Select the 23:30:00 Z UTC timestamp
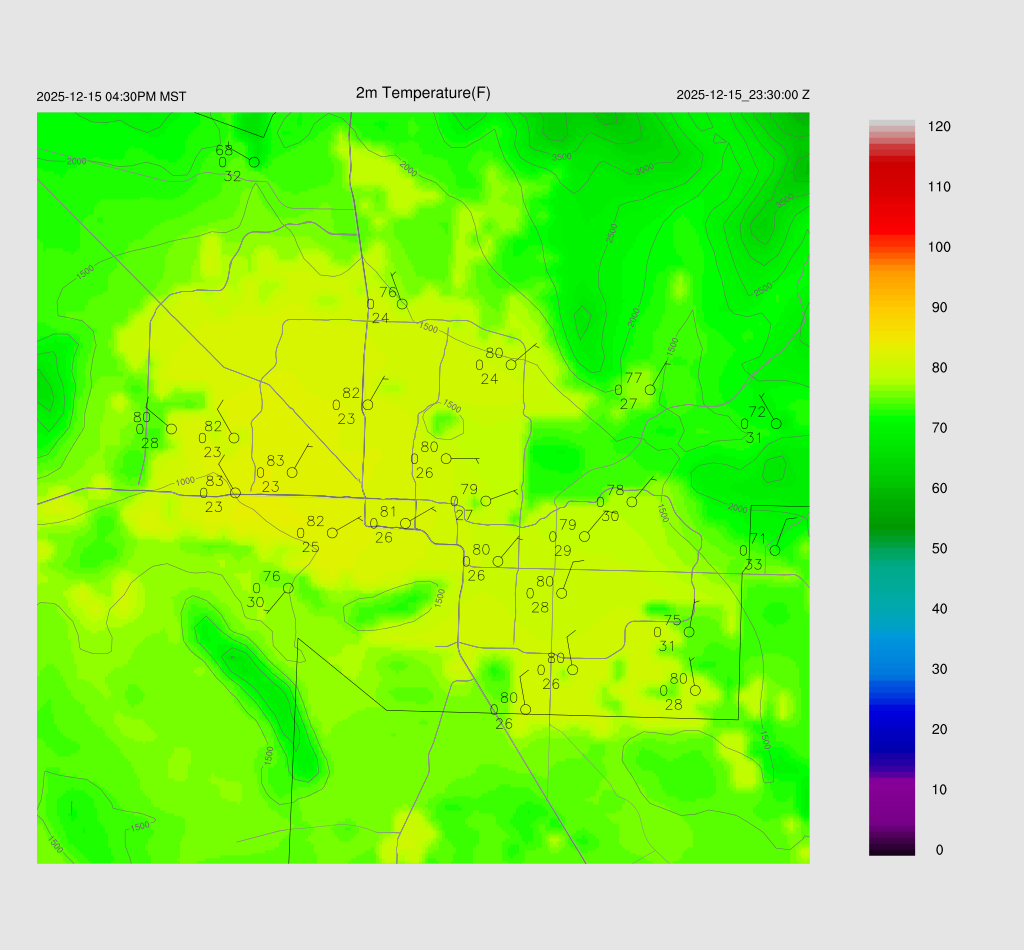 click(x=743, y=95)
